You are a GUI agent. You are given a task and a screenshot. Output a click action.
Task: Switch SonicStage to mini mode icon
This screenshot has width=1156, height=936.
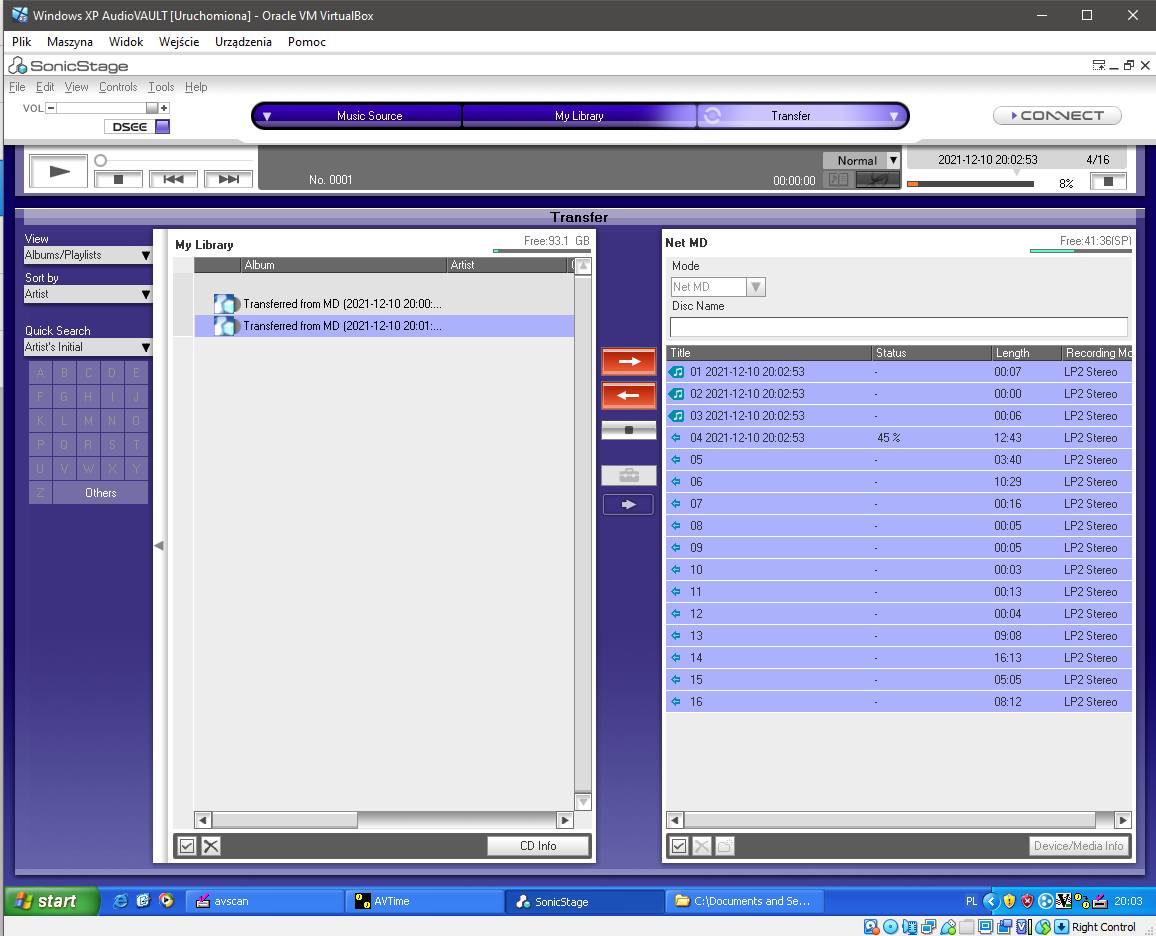point(1098,66)
